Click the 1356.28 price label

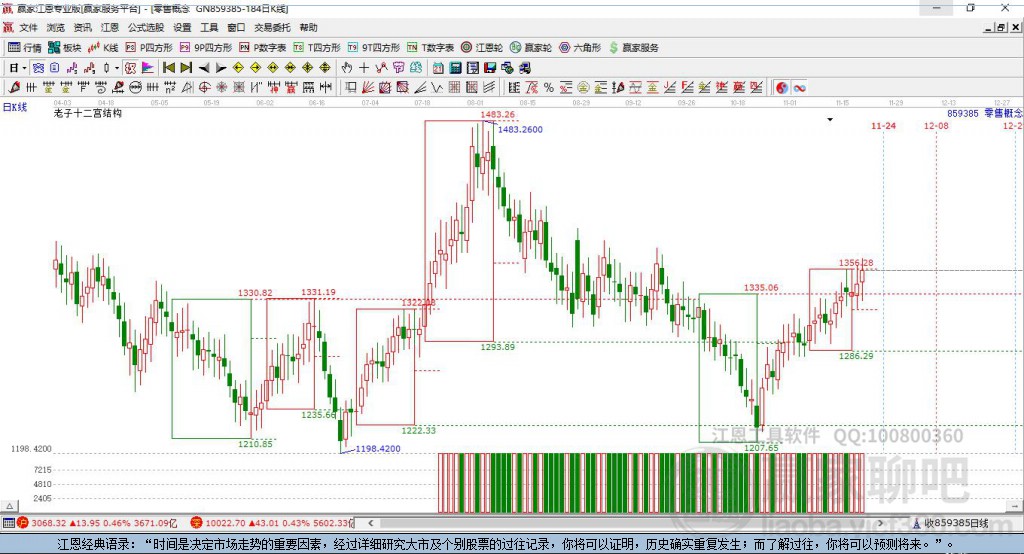click(x=856, y=263)
